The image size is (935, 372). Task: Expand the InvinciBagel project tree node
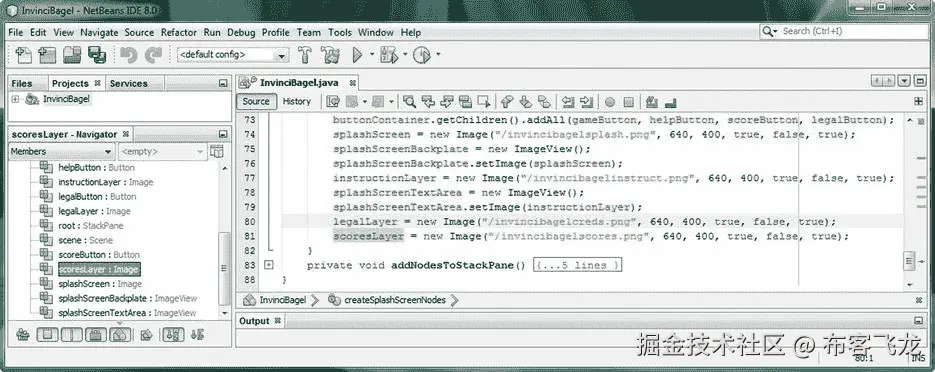(15, 99)
